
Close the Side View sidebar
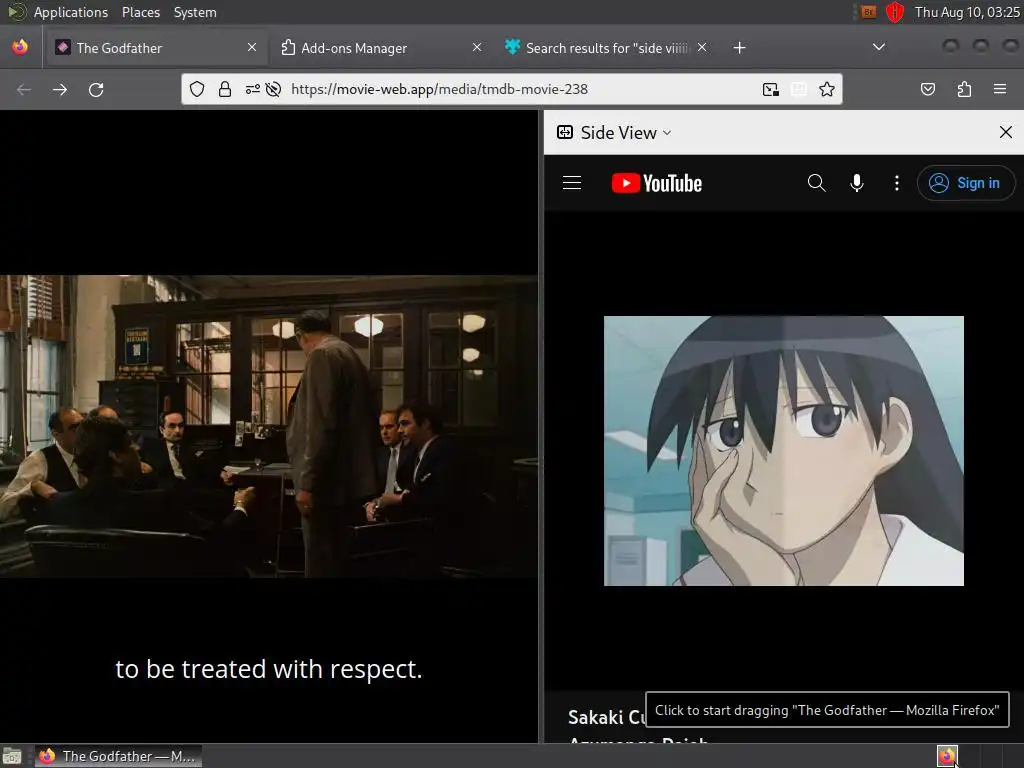click(1006, 133)
